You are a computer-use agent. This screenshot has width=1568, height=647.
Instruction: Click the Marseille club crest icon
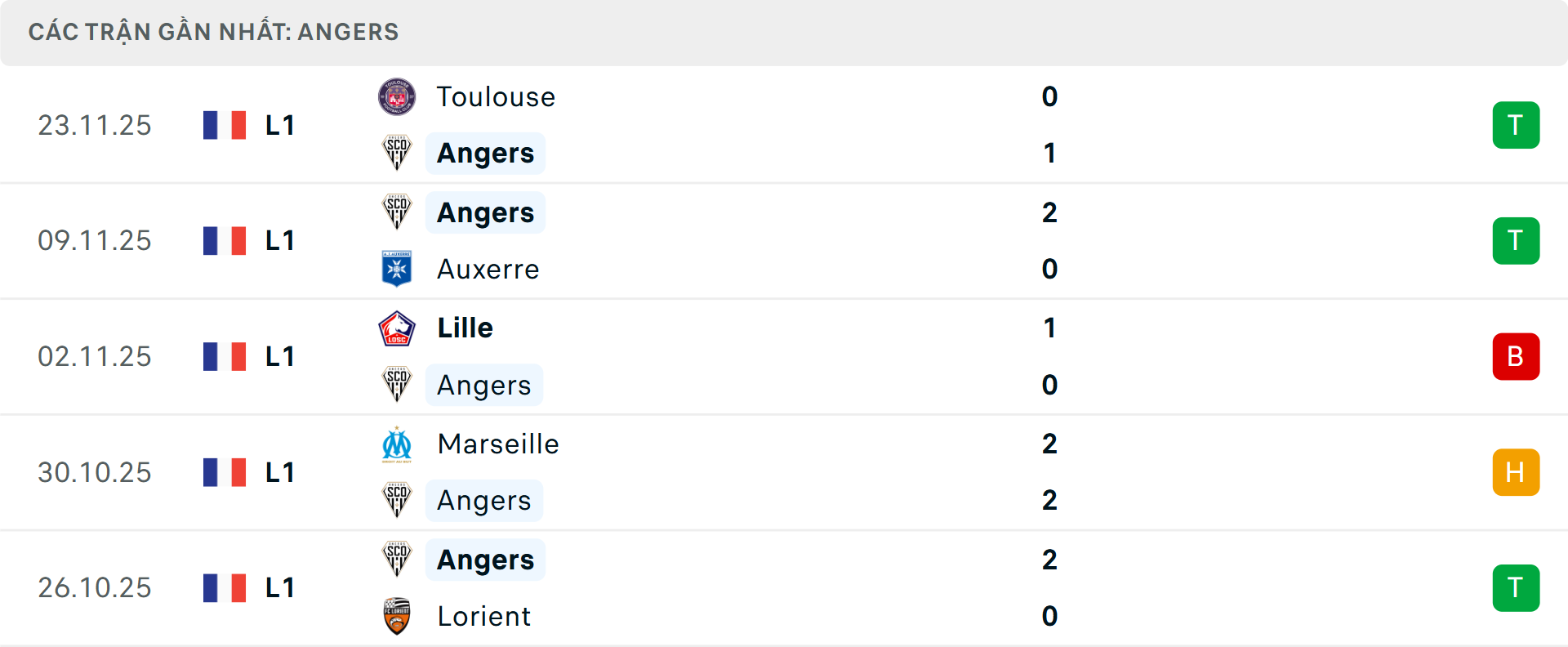(x=397, y=444)
